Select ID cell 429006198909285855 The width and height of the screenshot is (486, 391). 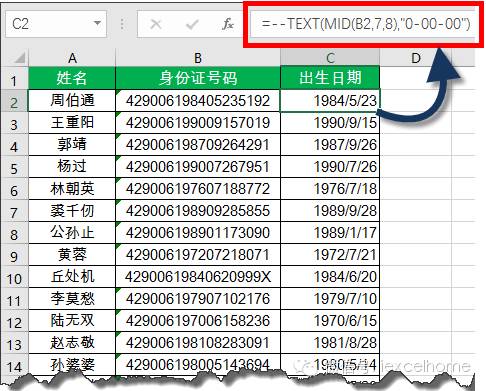coord(198,211)
